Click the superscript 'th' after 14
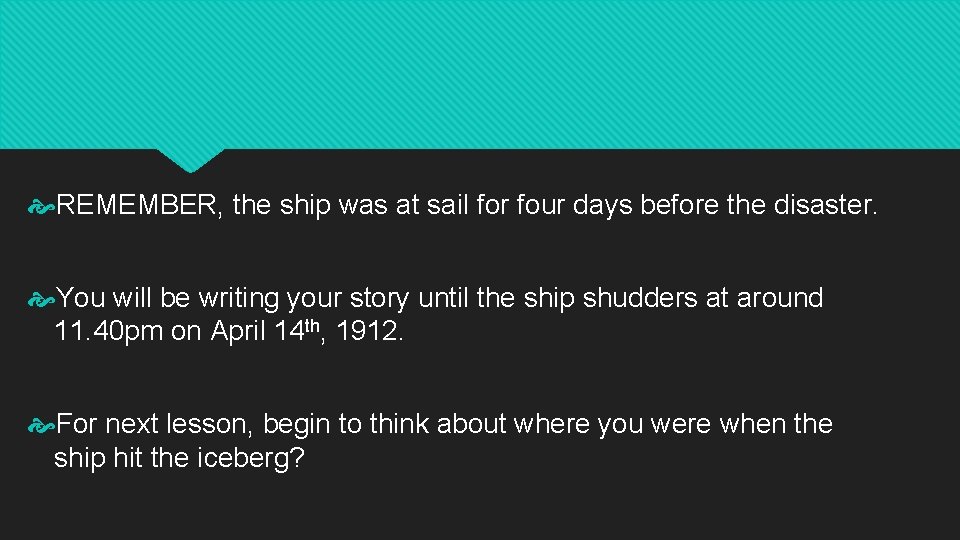The height and width of the screenshot is (540, 960). click(x=312, y=325)
